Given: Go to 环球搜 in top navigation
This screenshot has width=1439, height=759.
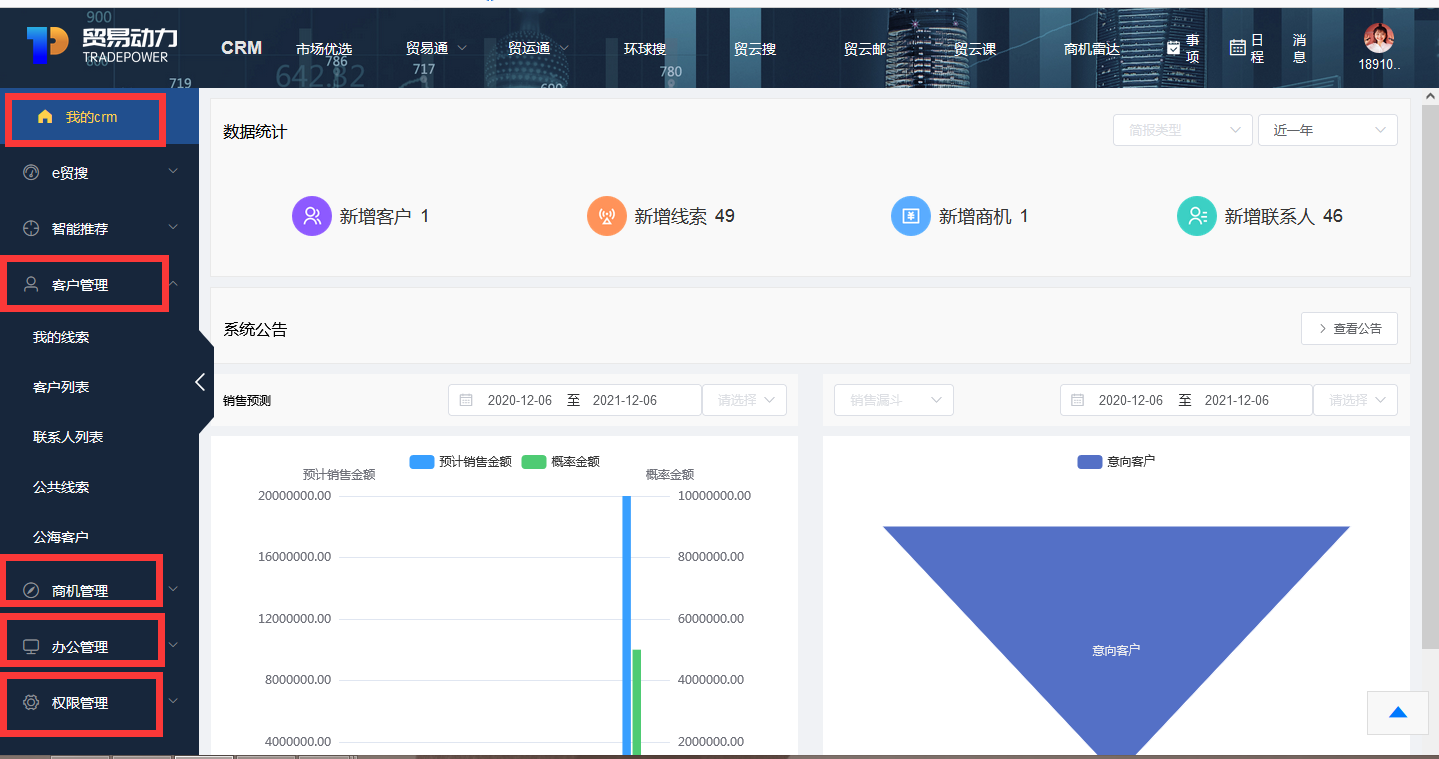Looking at the screenshot, I should (x=645, y=49).
